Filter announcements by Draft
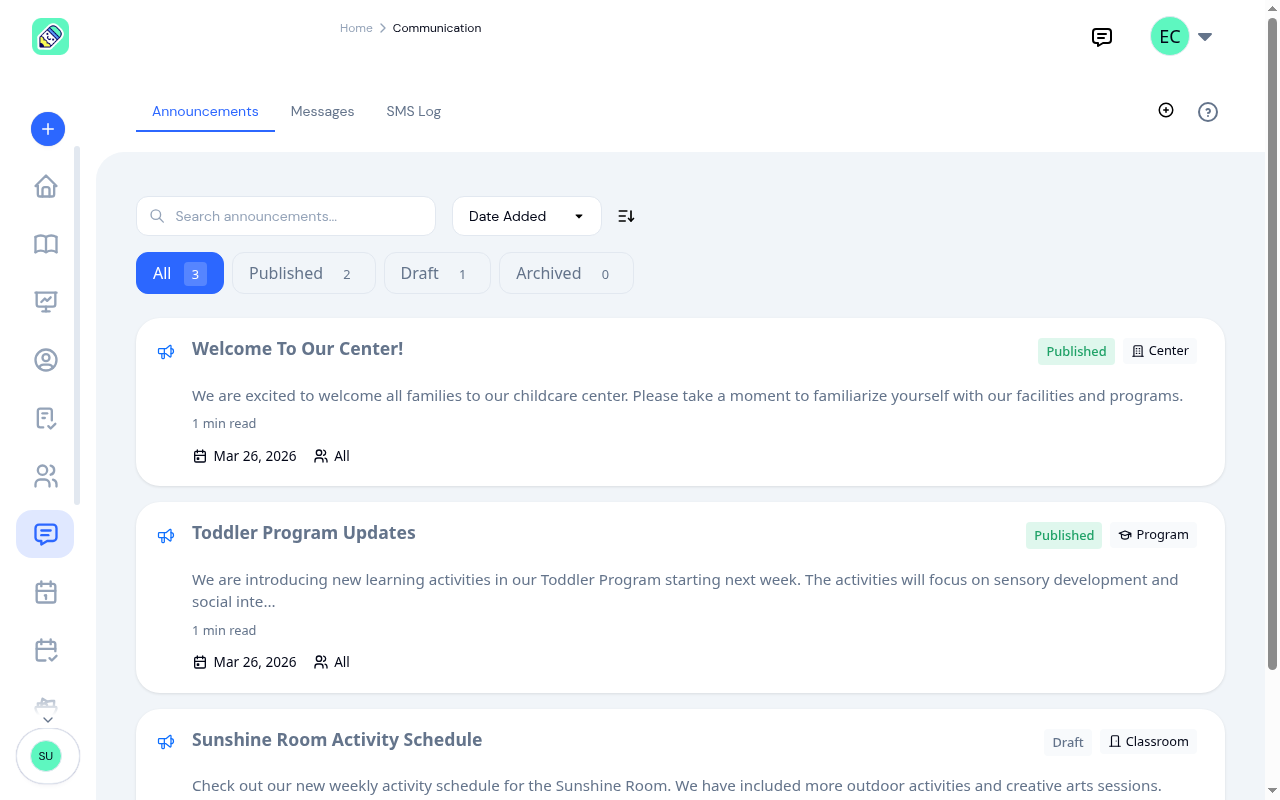The height and width of the screenshot is (800, 1280). click(437, 273)
